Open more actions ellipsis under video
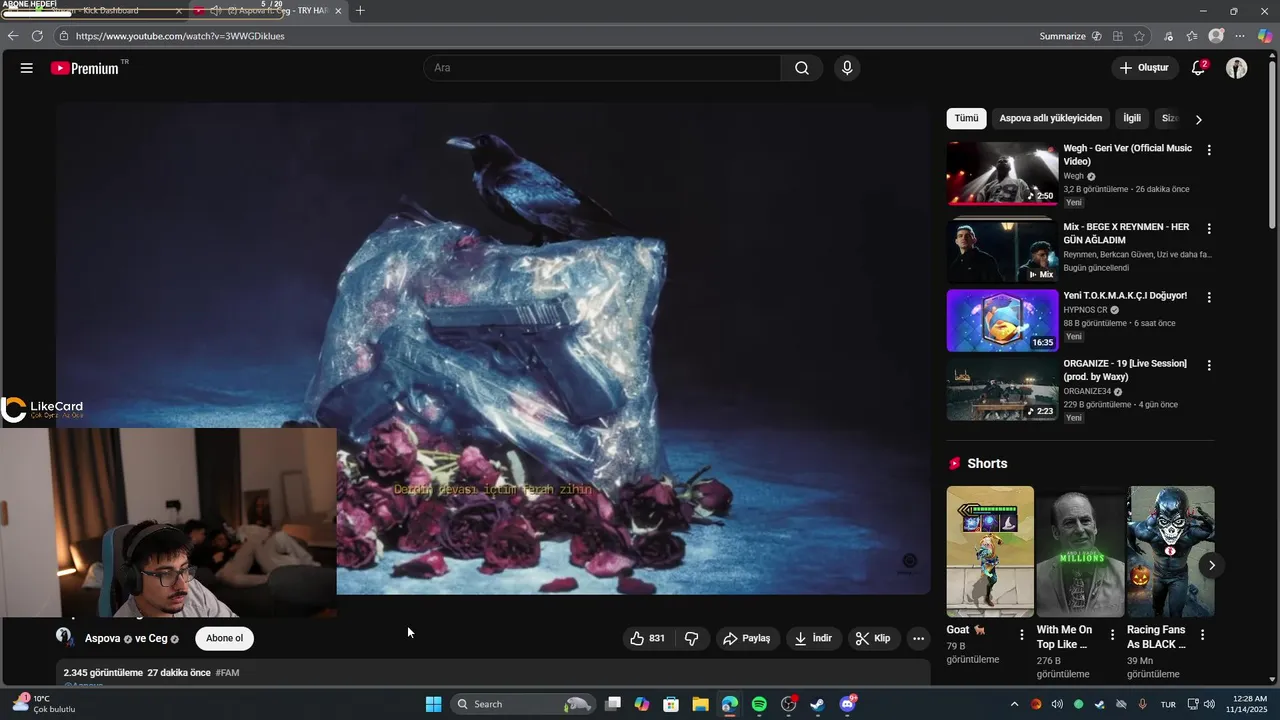Image resolution: width=1280 pixels, height=720 pixels. pyautogui.click(x=918, y=638)
